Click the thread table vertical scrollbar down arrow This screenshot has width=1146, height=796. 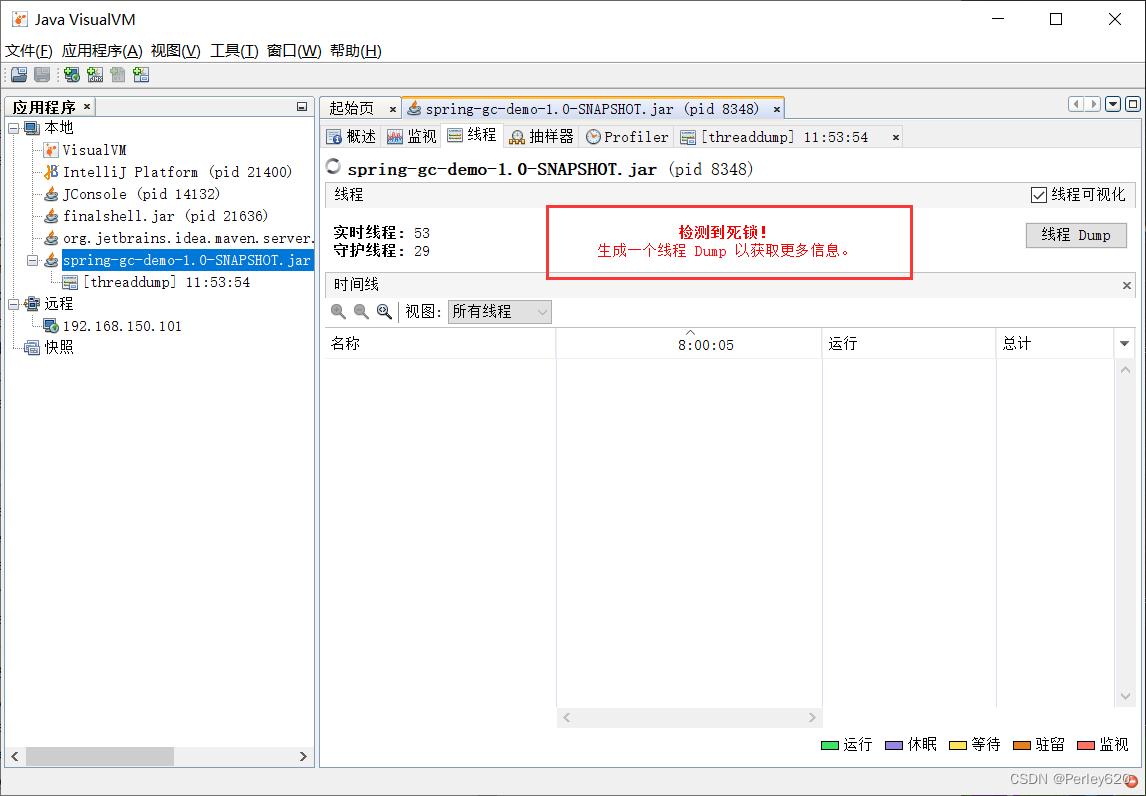tap(1126, 697)
